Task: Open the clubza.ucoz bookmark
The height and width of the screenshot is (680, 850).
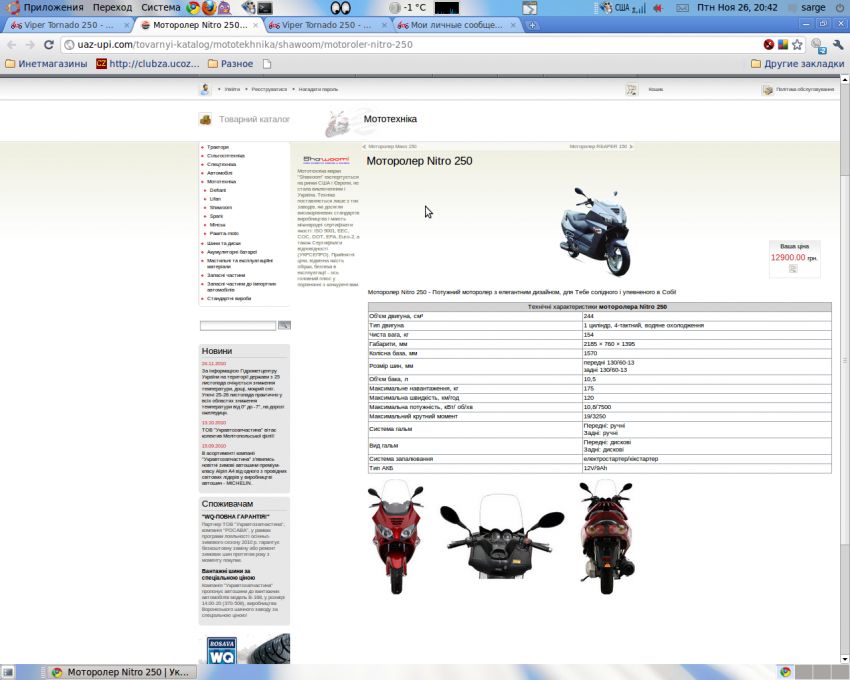Action: 148,64
